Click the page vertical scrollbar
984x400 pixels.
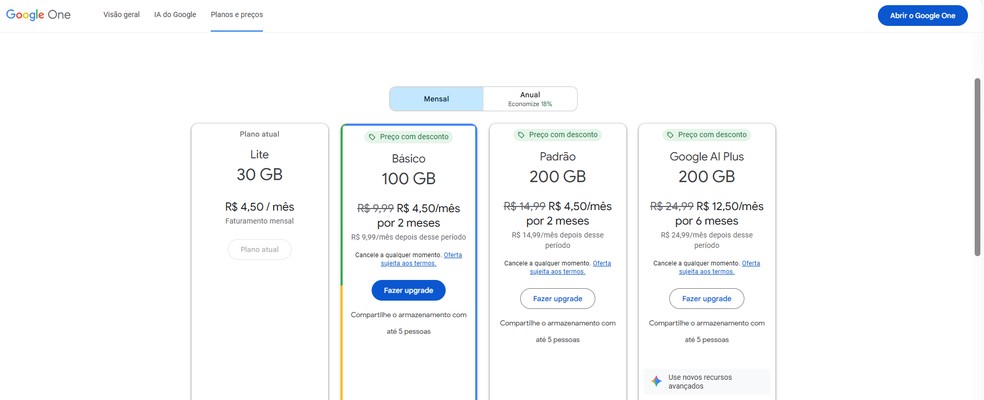click(977, 166)
